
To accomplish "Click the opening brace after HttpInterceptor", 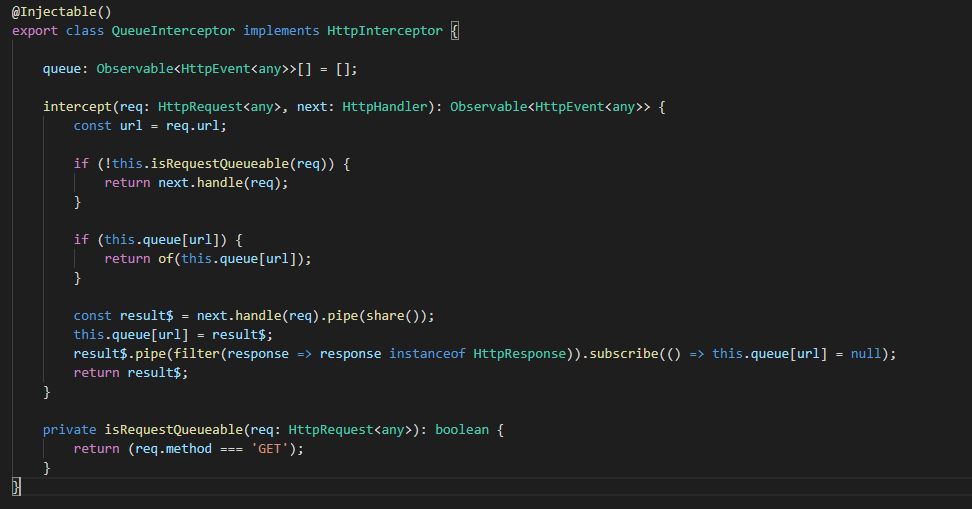I will pyautogui.click(x=454, y=30).
